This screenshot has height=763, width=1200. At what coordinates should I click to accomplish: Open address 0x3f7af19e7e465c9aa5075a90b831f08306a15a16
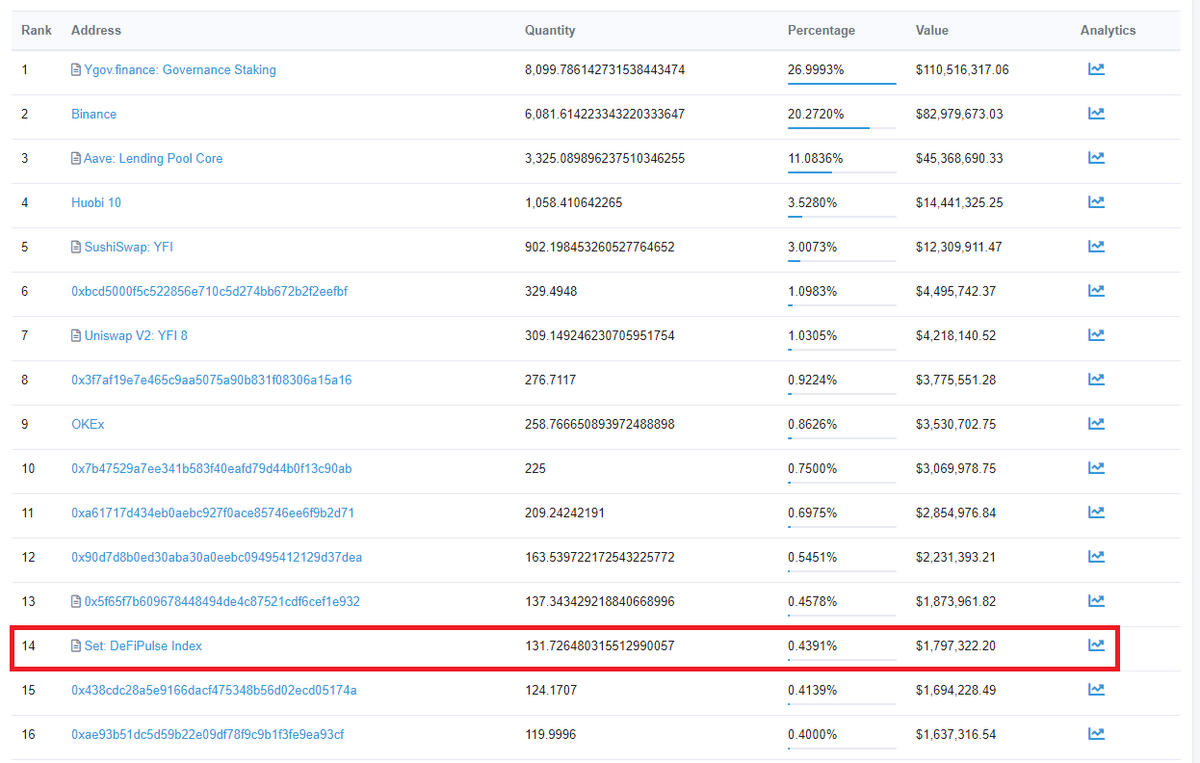[211, 380]
